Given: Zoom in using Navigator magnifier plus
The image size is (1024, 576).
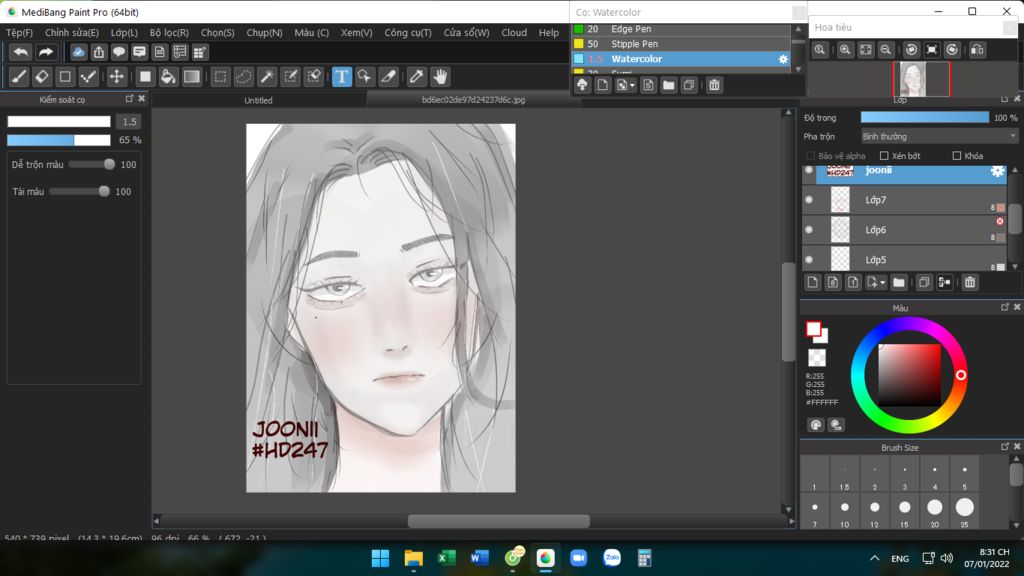Looking at the screenshot, I should click(x=845, y=50).
